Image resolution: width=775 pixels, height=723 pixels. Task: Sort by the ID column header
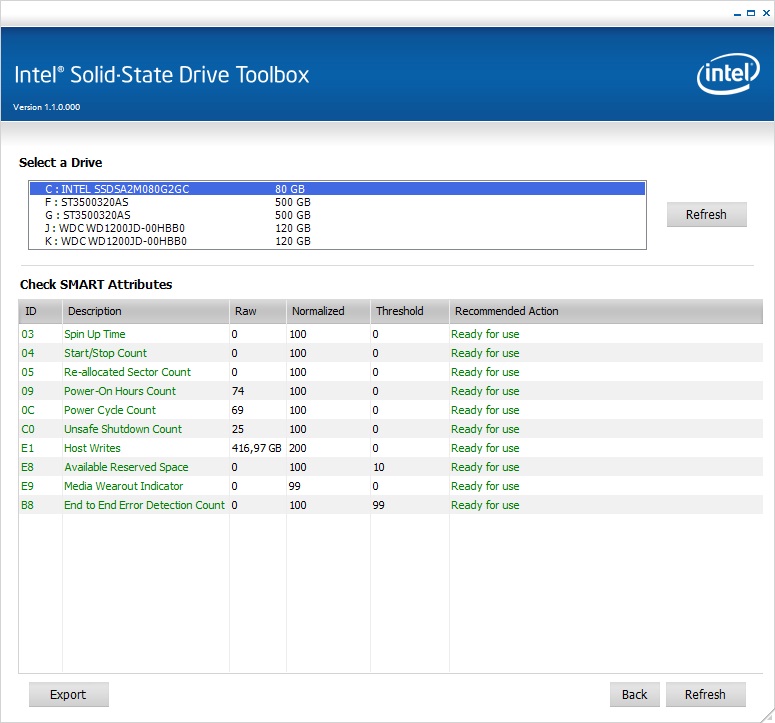point(41,311)
